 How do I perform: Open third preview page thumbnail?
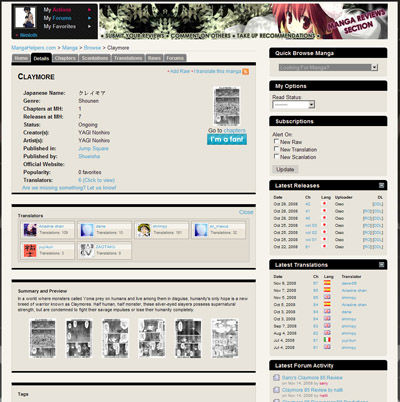point(115,338)
